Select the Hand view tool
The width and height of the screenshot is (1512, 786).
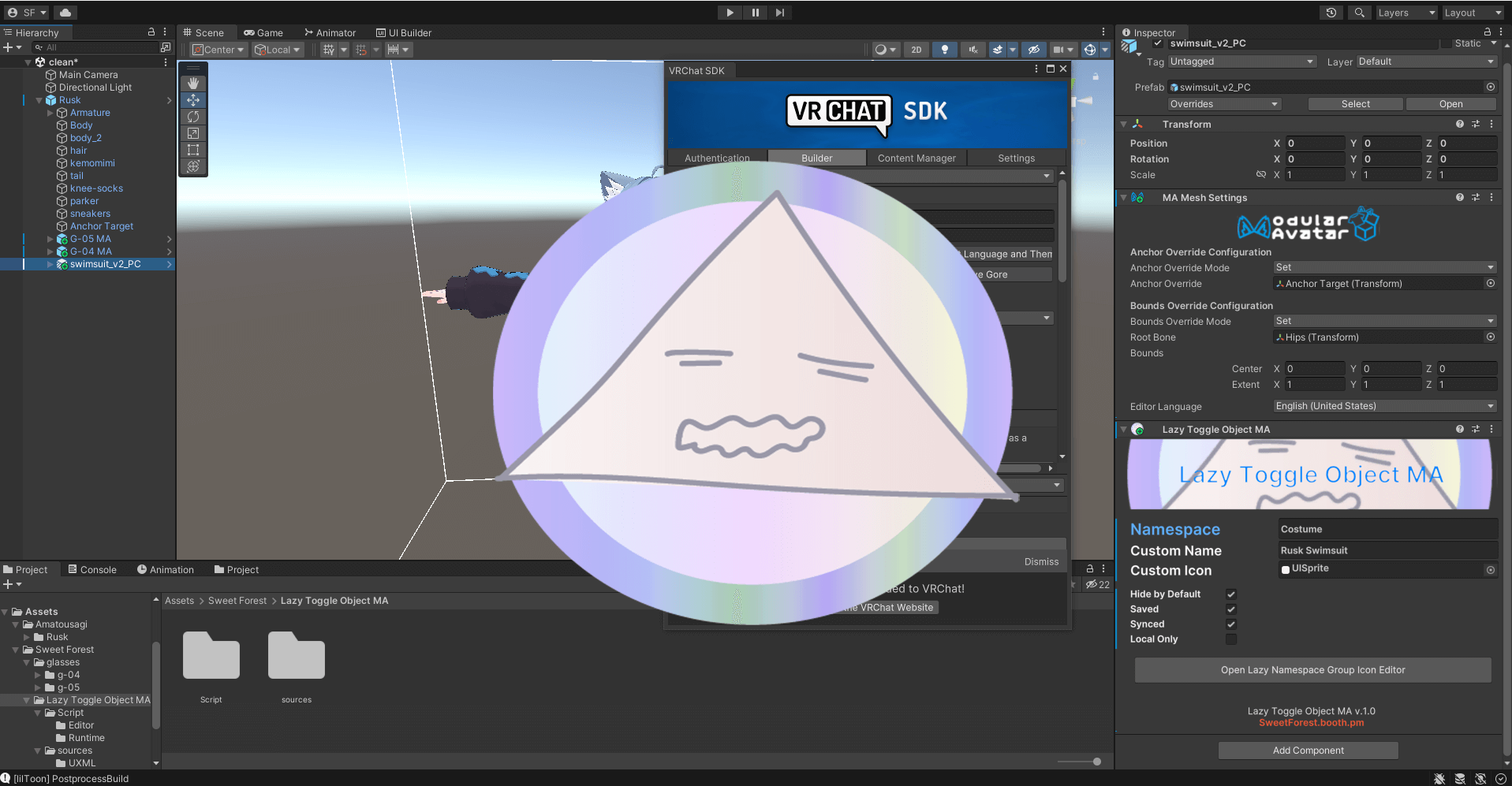193,84
